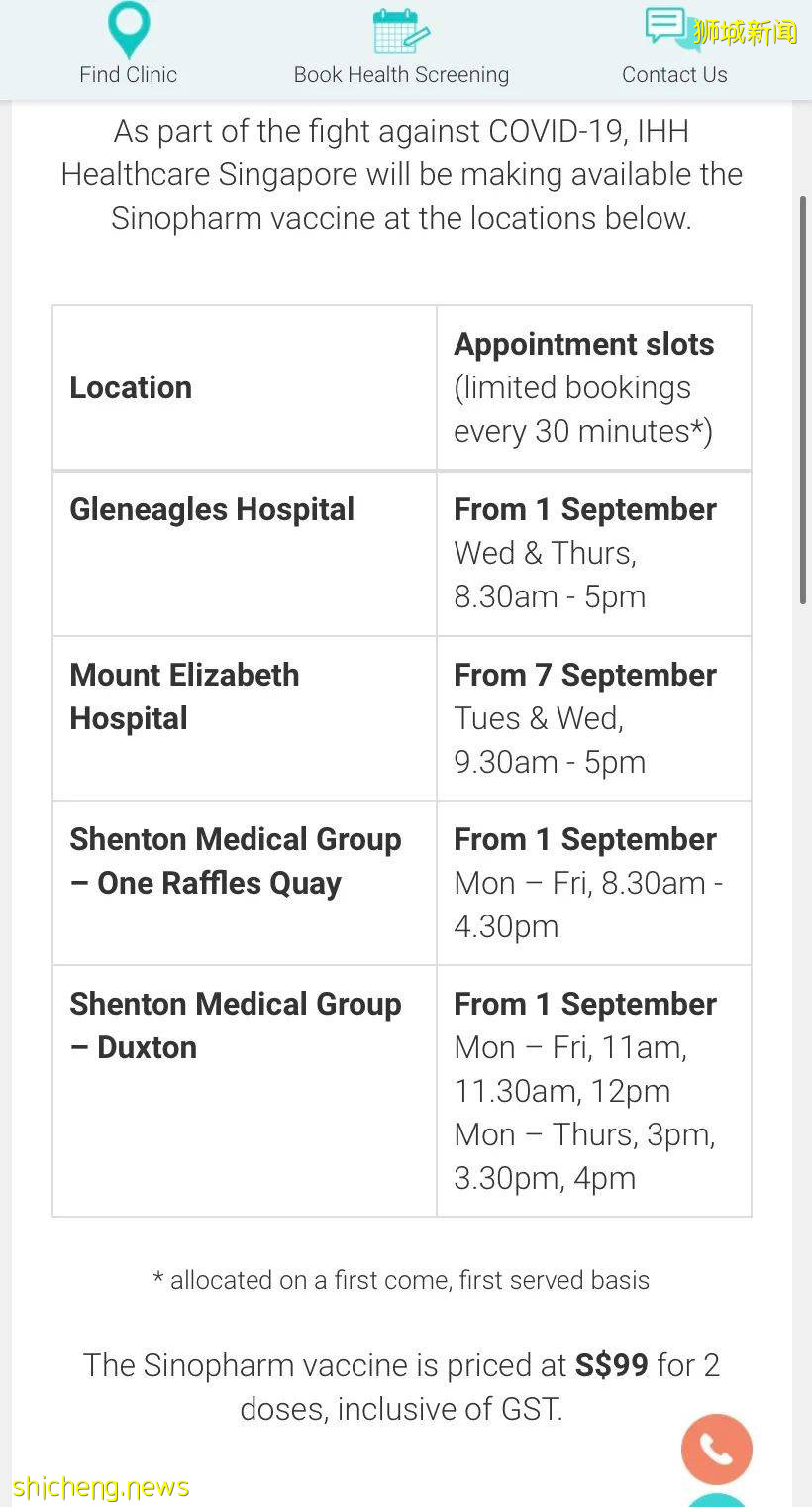This screenshot has width=812, height=1507.
Task: Open the Find Clinic menu label
Action: 129,75
